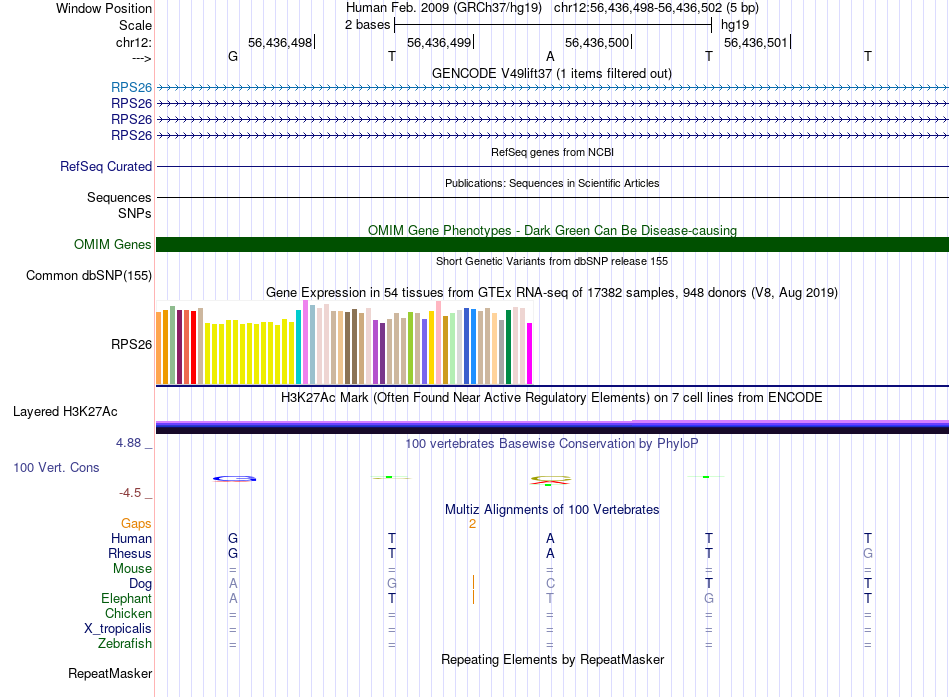Viewport: 950px width, 697px height.
Task: Click the dark green OMIM Genes bar
Action: click(x=552, y=244)
